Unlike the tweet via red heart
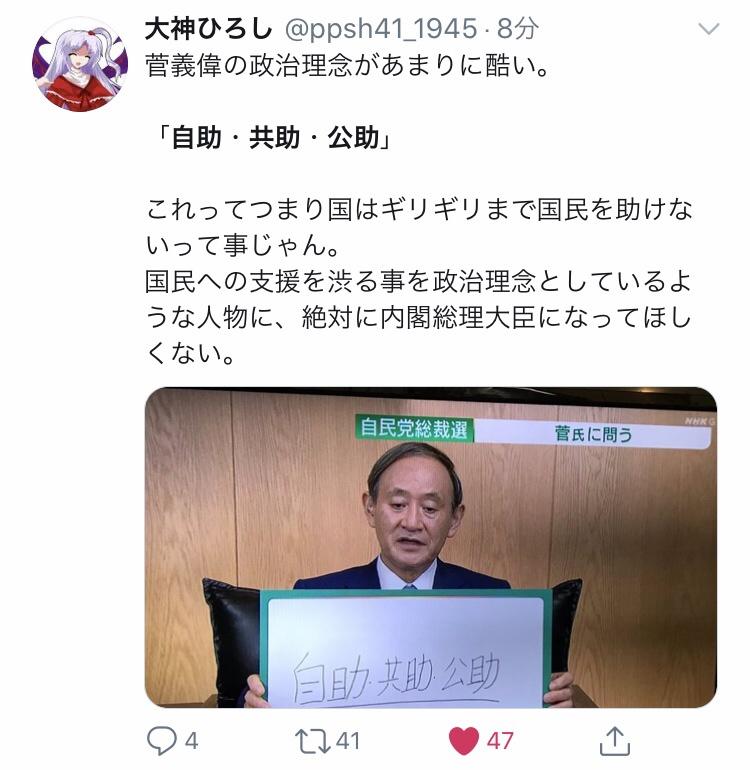Viewport: 750px width, 770px height. tap(464, 741)
